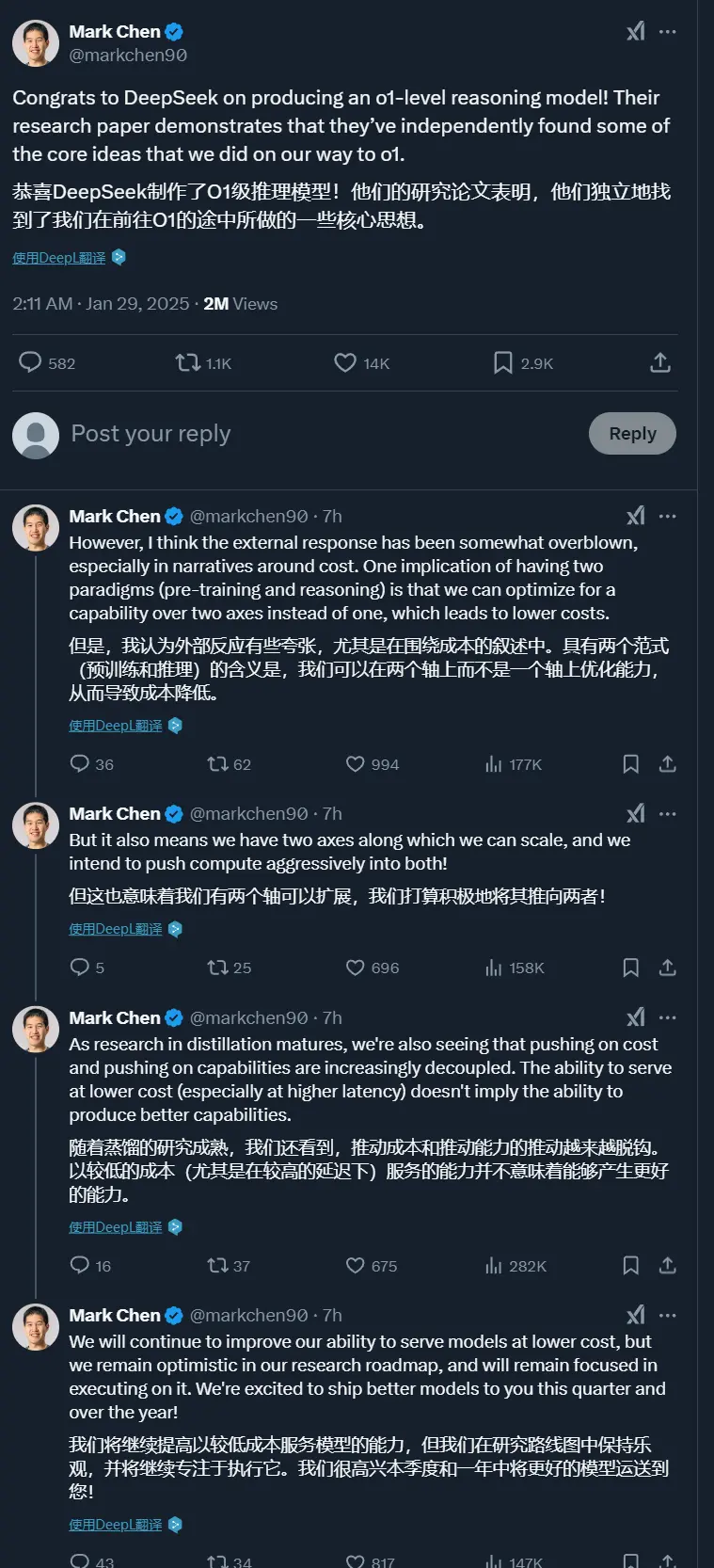Click the reply bubble icon on the main tweet
Screen dimensions: 714x1568
(x=31, y=362)
